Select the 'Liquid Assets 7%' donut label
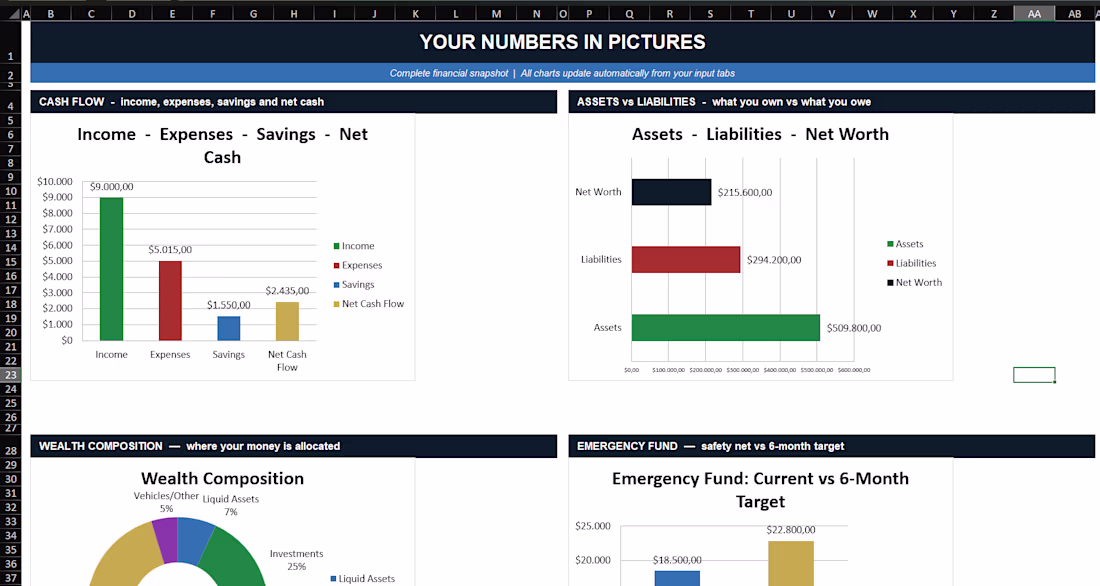The width and height of the screenshot is (1100, 586). (231, 506)
